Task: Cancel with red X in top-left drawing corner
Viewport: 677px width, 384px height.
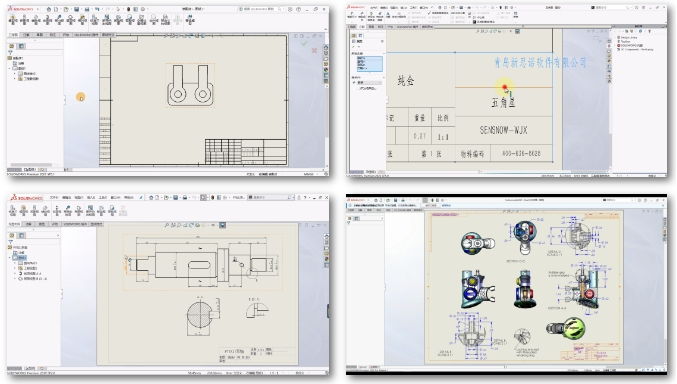Action: pyautogui.click(x=314, y=51)
